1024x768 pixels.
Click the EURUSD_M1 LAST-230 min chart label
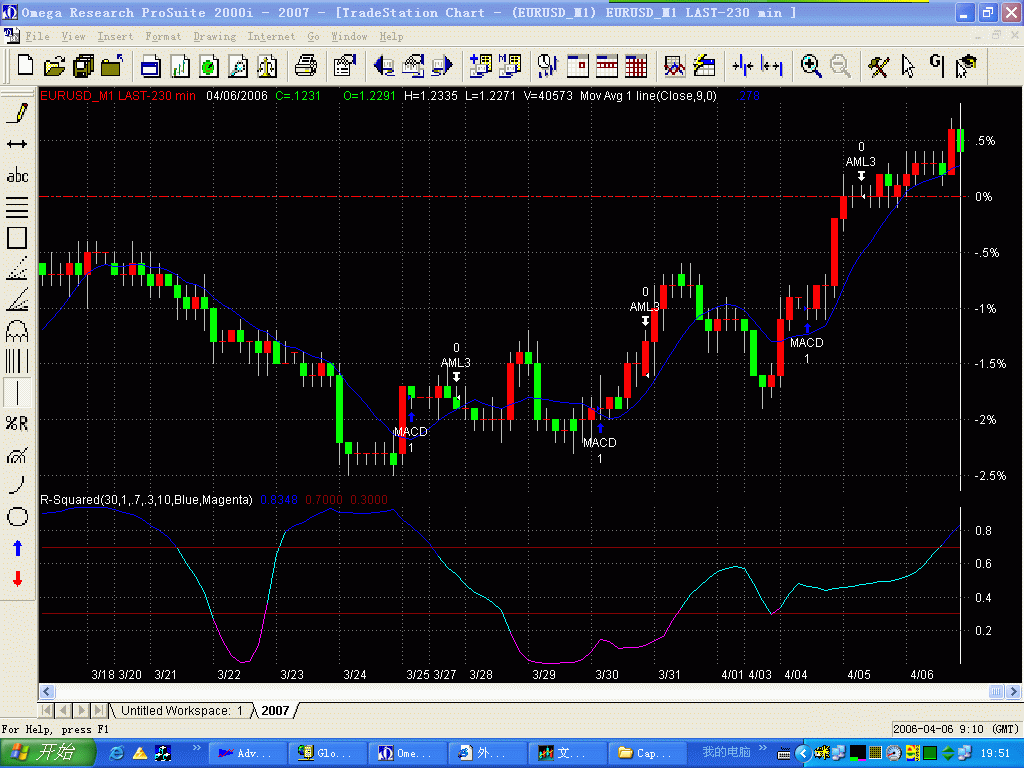[x=118, y=95]
